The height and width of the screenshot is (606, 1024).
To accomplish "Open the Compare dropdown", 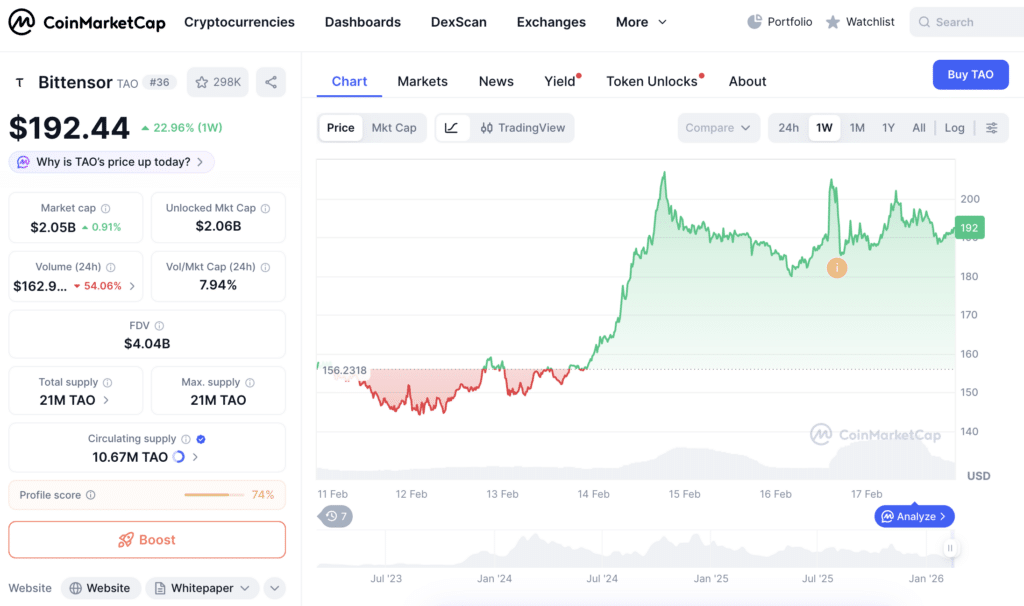I will (x=718, y=128).
